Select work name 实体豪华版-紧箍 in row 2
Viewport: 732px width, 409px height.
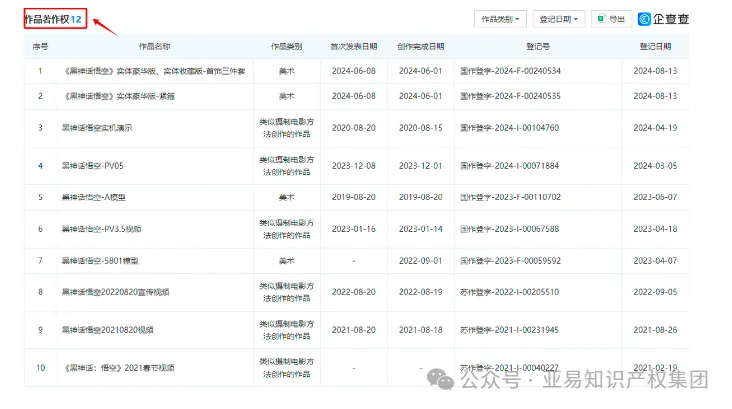point(119,96)
